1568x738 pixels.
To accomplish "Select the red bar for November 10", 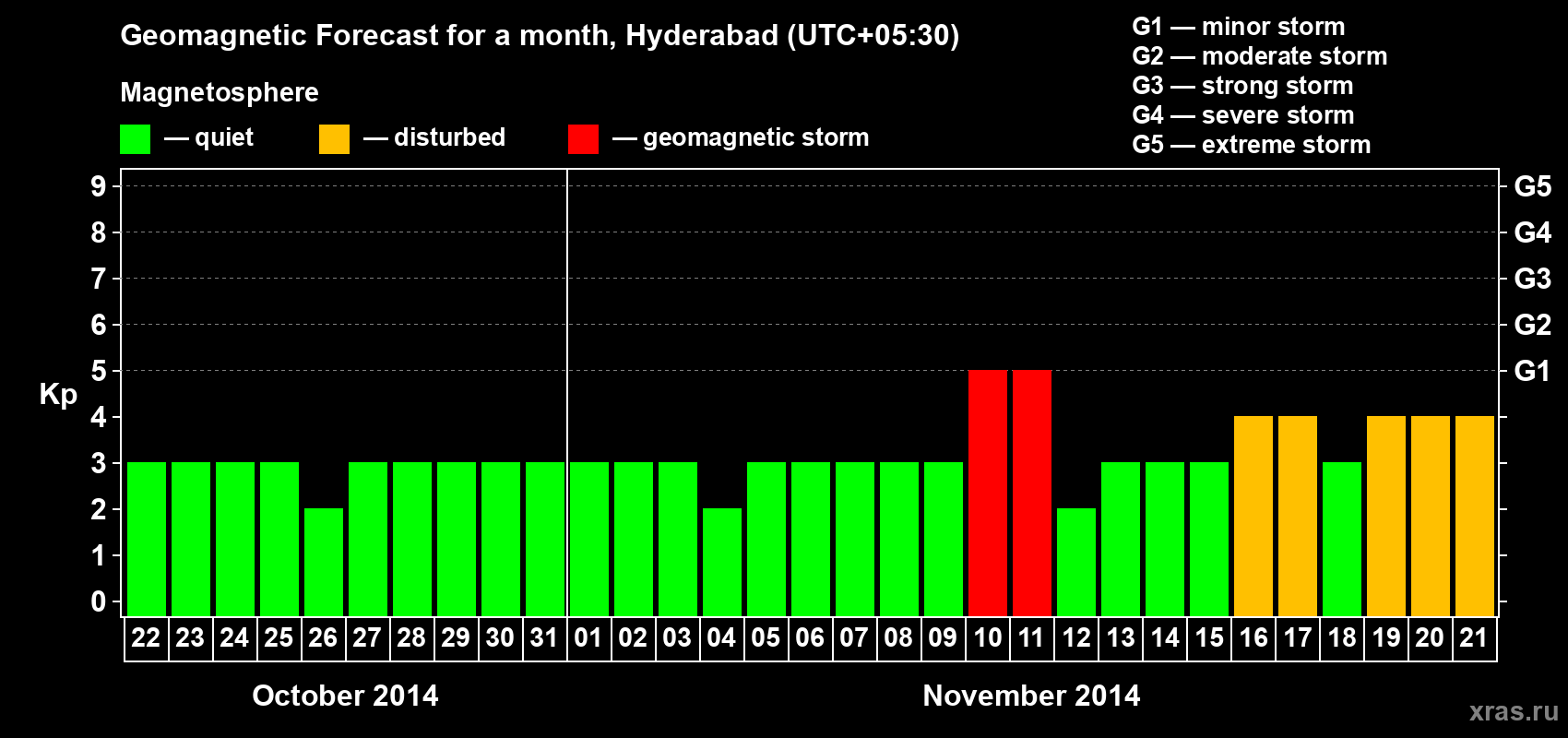I will 988,493.
